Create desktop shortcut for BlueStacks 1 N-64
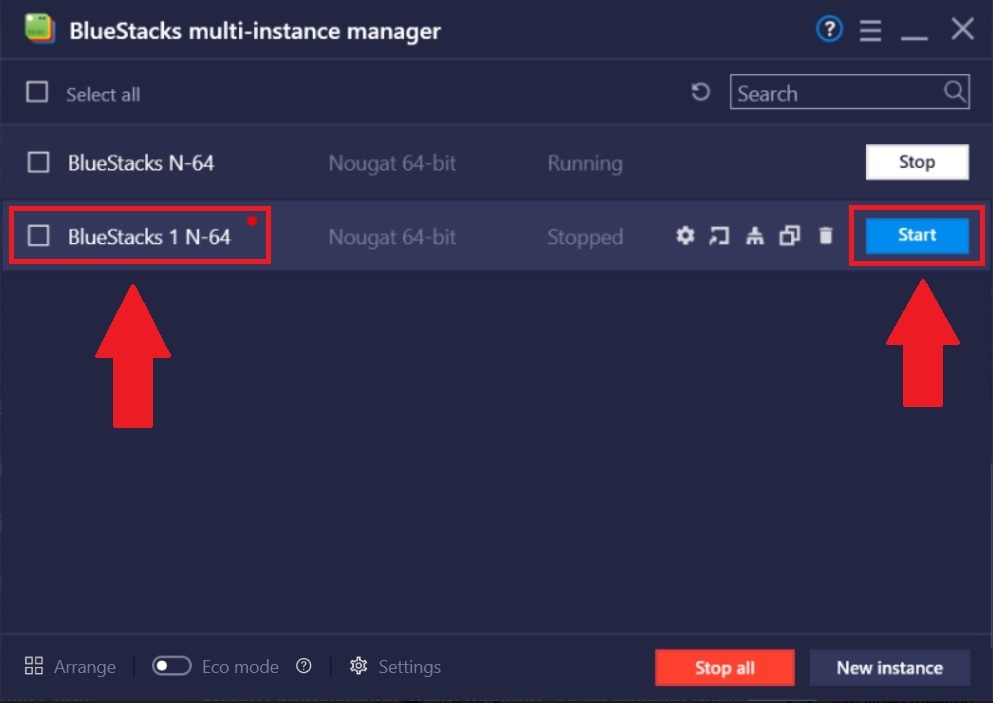This screenshot has height=703, width=993. tap(719, 236)
